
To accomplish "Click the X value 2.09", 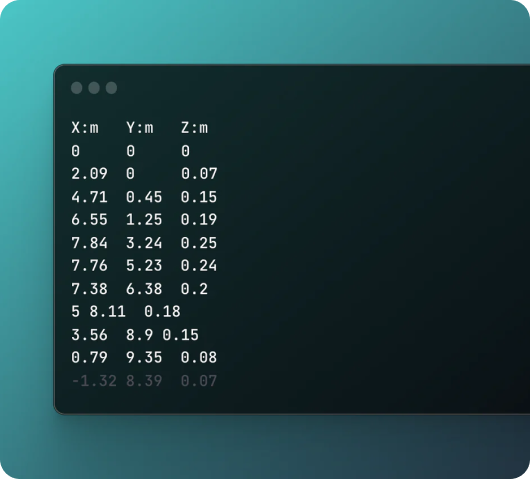I will click(89, 174).
